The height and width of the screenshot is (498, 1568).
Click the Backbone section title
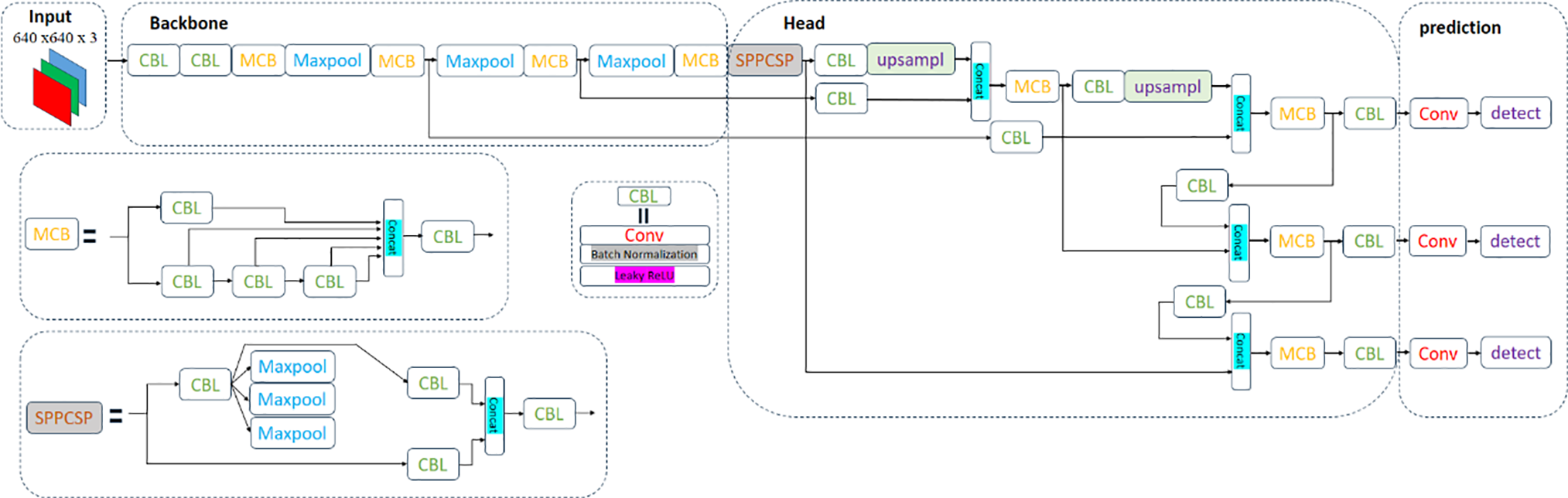pos(189,23)
